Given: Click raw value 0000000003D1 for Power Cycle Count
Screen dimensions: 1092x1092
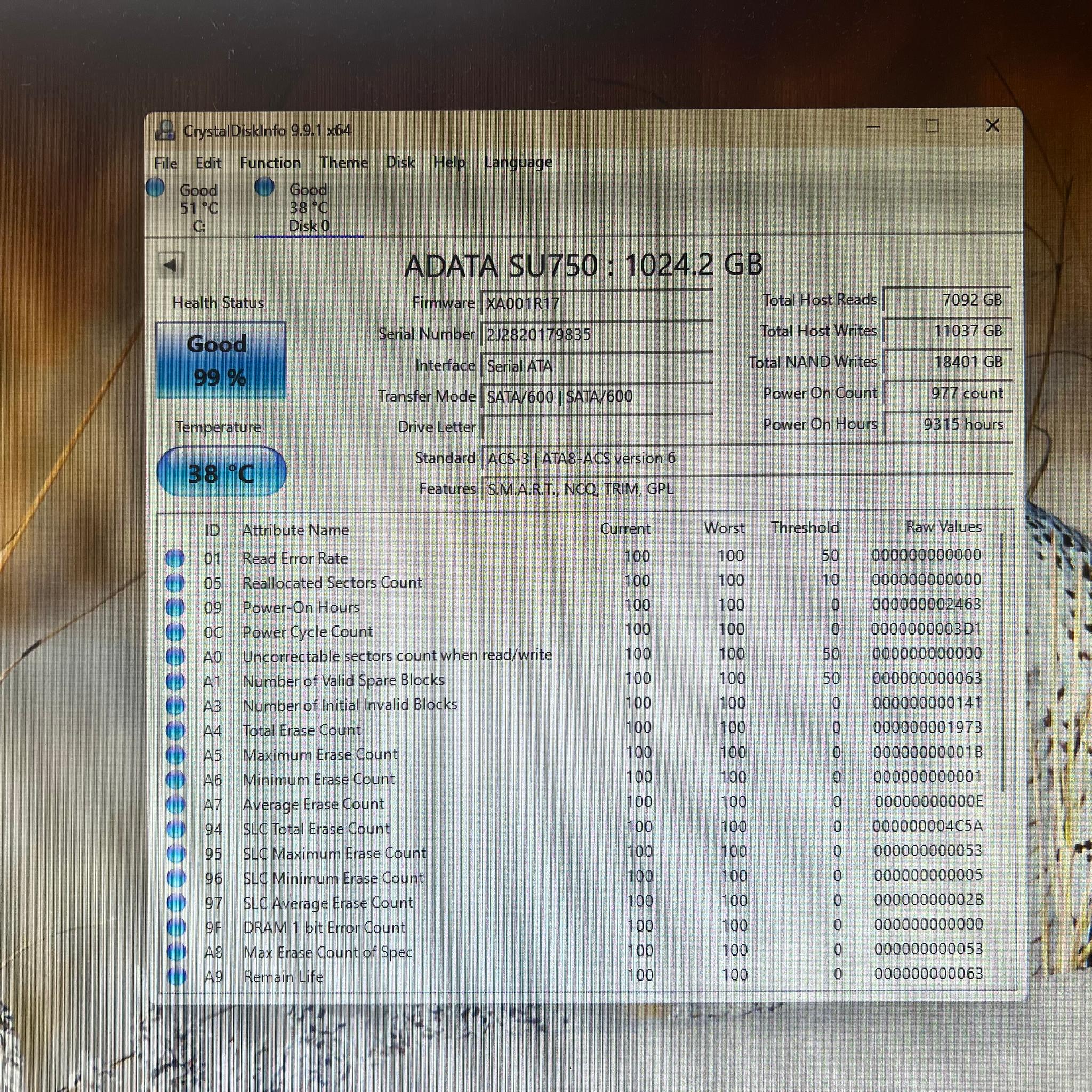Looking at the screenshot, I should click(x=926, y=629).
